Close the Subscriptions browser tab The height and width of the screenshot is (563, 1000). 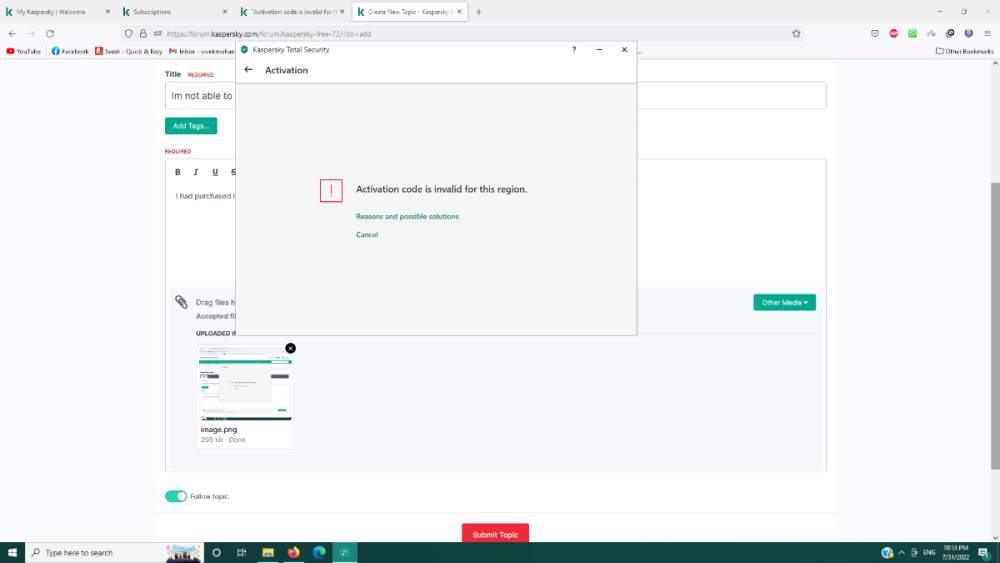(224, 11)
